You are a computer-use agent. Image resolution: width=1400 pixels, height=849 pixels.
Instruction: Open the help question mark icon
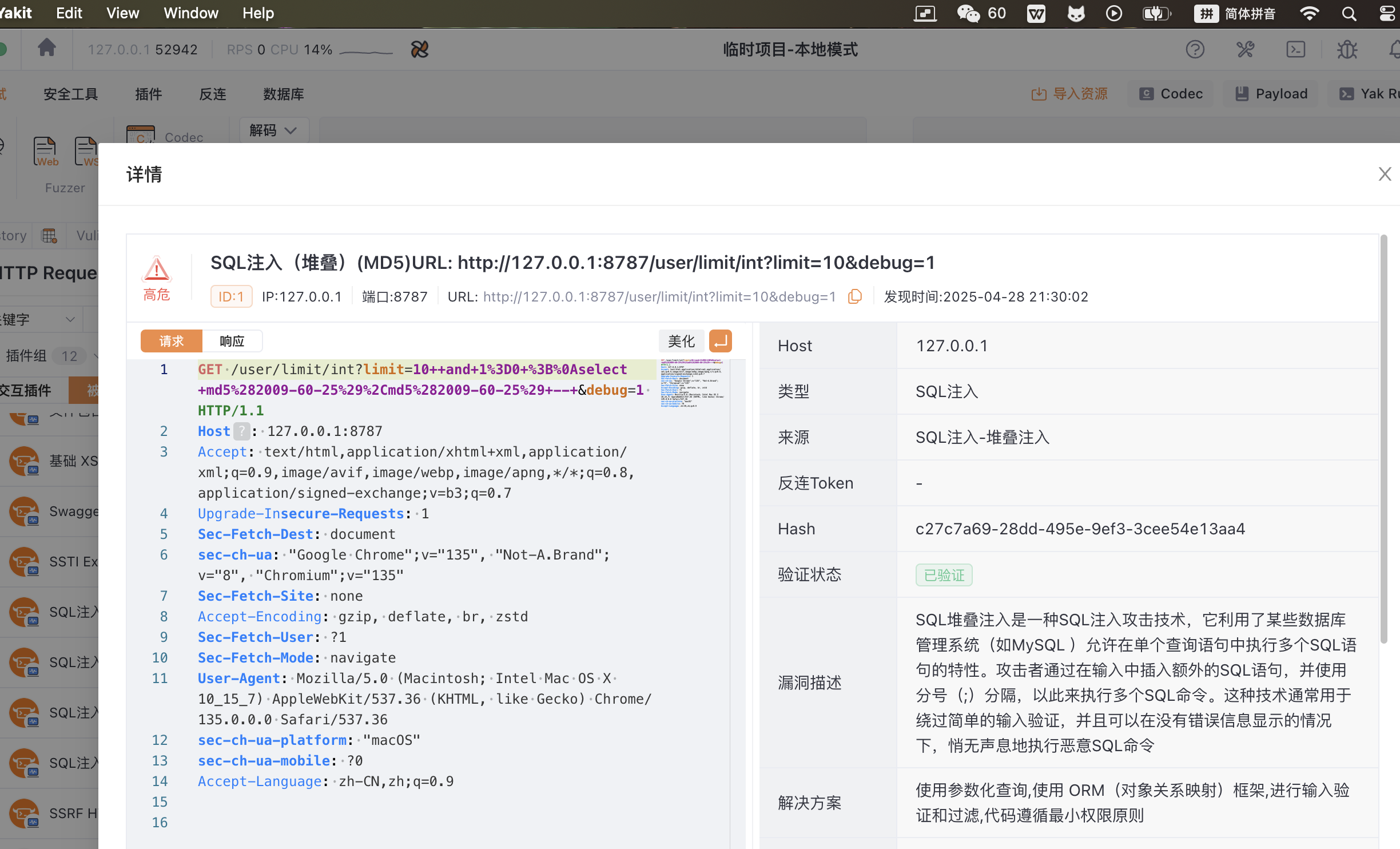tap(1195, 50)
